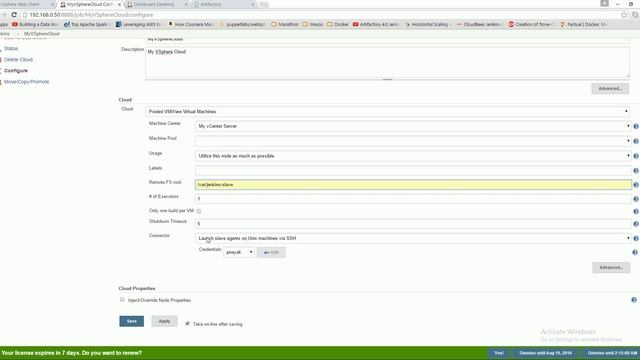Open the Mesos bookmark folder
Image resolution: width=640 pixels, height=360 pixels.
[313, 24]
